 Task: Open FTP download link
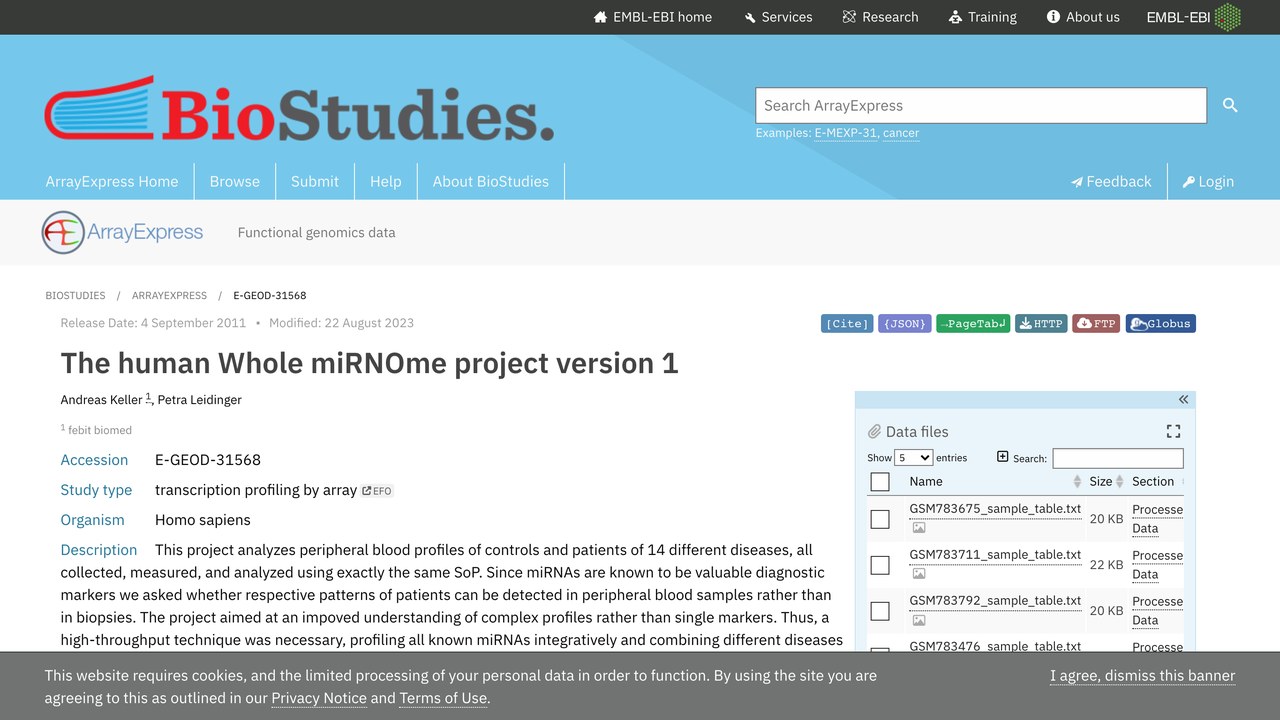tap(1096, 323)
